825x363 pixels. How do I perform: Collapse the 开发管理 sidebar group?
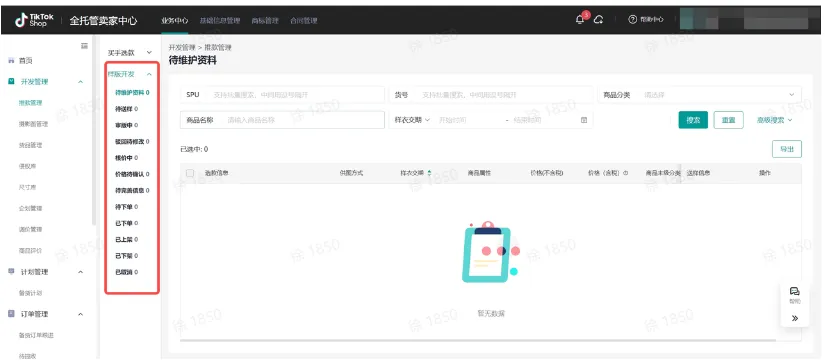(x=81, y=82)
